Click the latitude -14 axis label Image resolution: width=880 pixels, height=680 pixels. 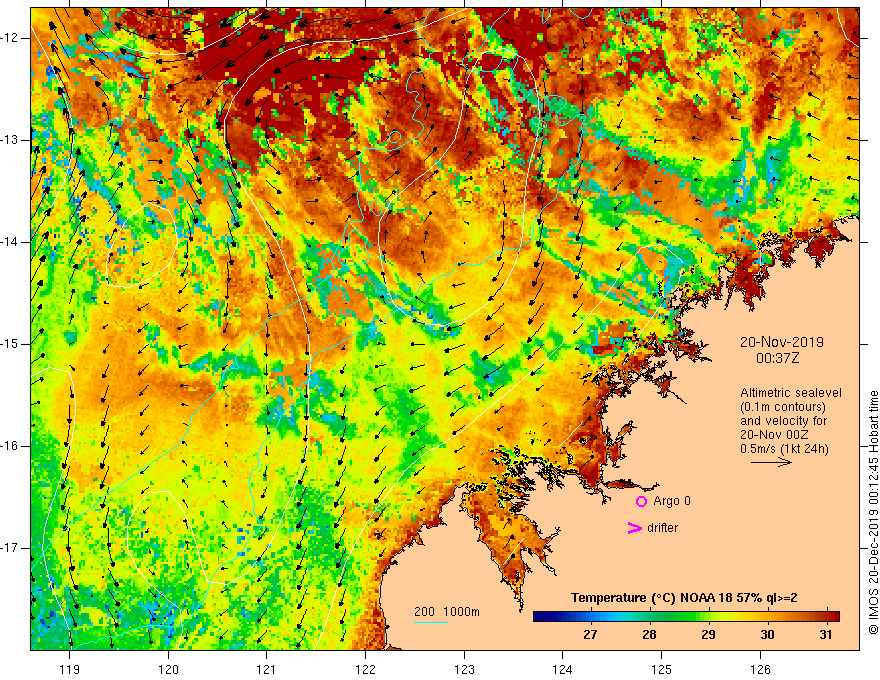pos(10,242)
